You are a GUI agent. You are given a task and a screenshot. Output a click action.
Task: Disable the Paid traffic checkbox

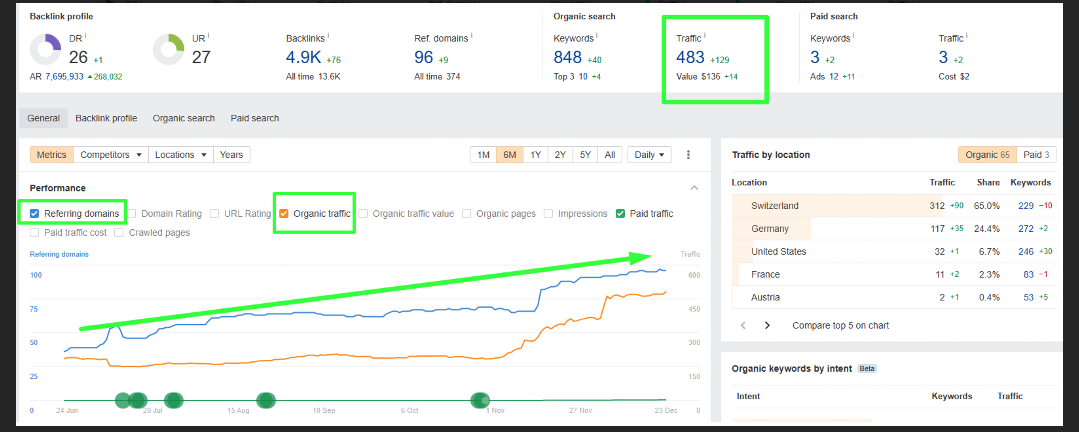(621, 214)
